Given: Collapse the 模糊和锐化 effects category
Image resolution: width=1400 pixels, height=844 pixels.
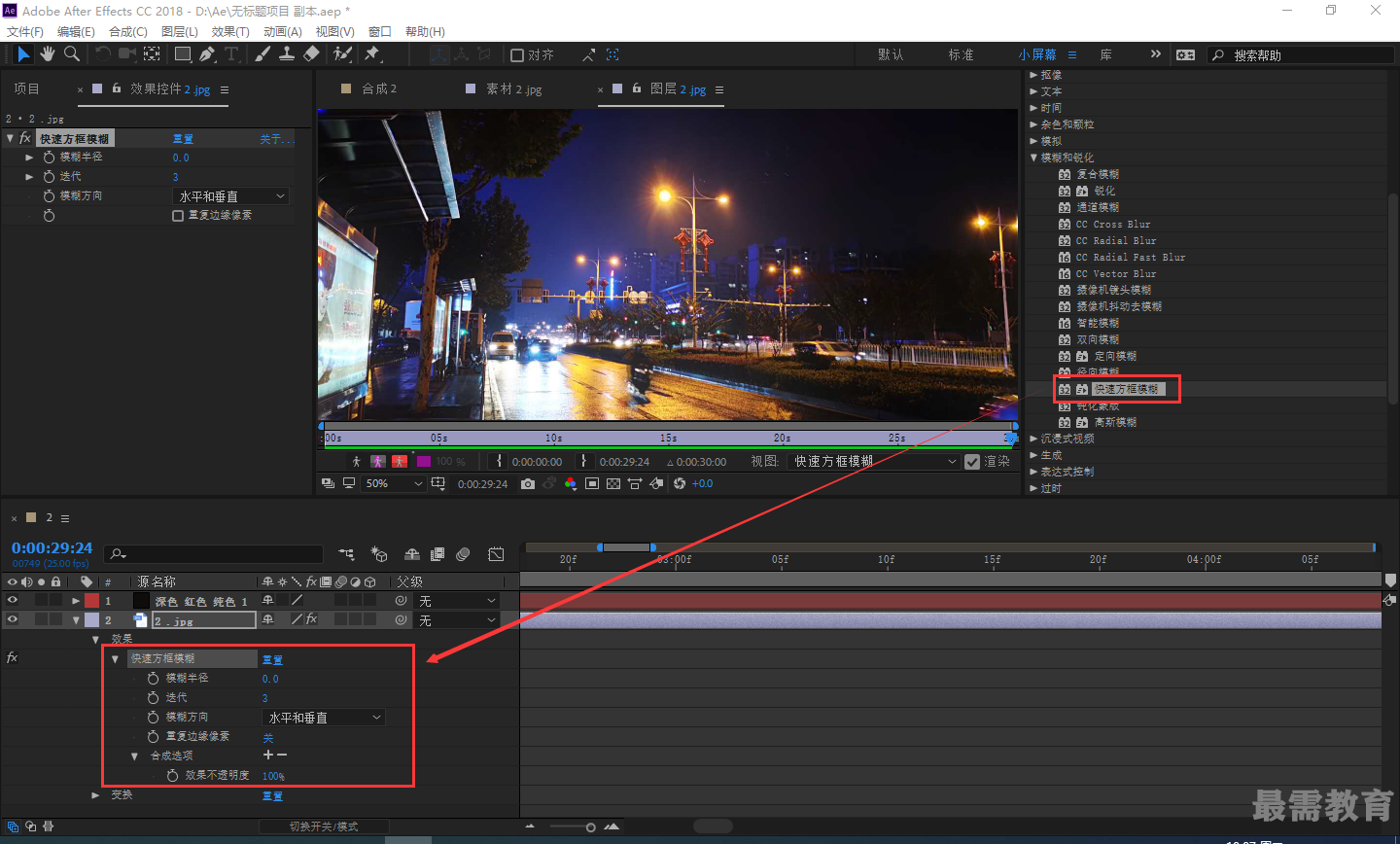Looking at the screenshot, I should 1033,158.
